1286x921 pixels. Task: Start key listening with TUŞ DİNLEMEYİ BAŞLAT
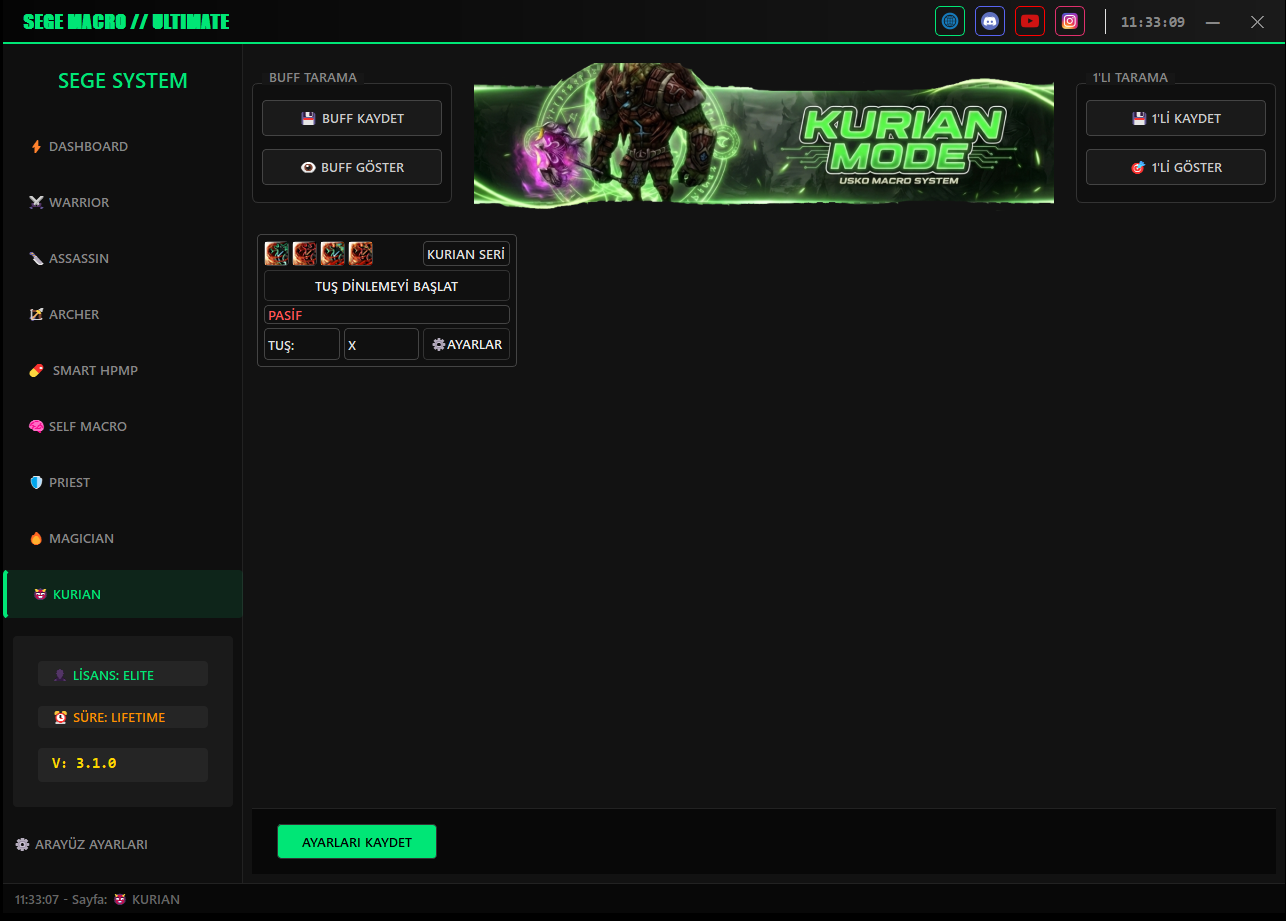(386, 286)
